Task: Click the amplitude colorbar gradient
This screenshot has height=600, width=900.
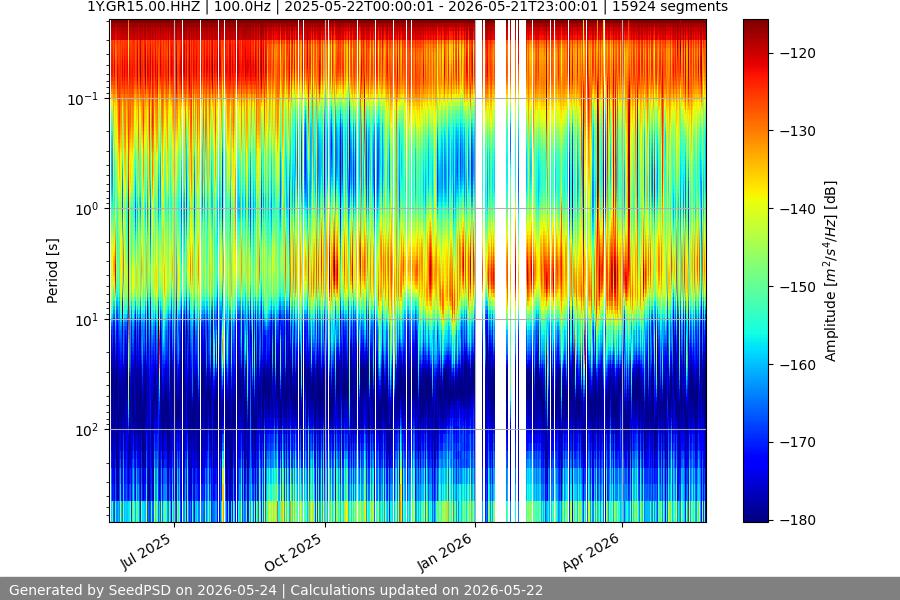Action: [755, 271]
